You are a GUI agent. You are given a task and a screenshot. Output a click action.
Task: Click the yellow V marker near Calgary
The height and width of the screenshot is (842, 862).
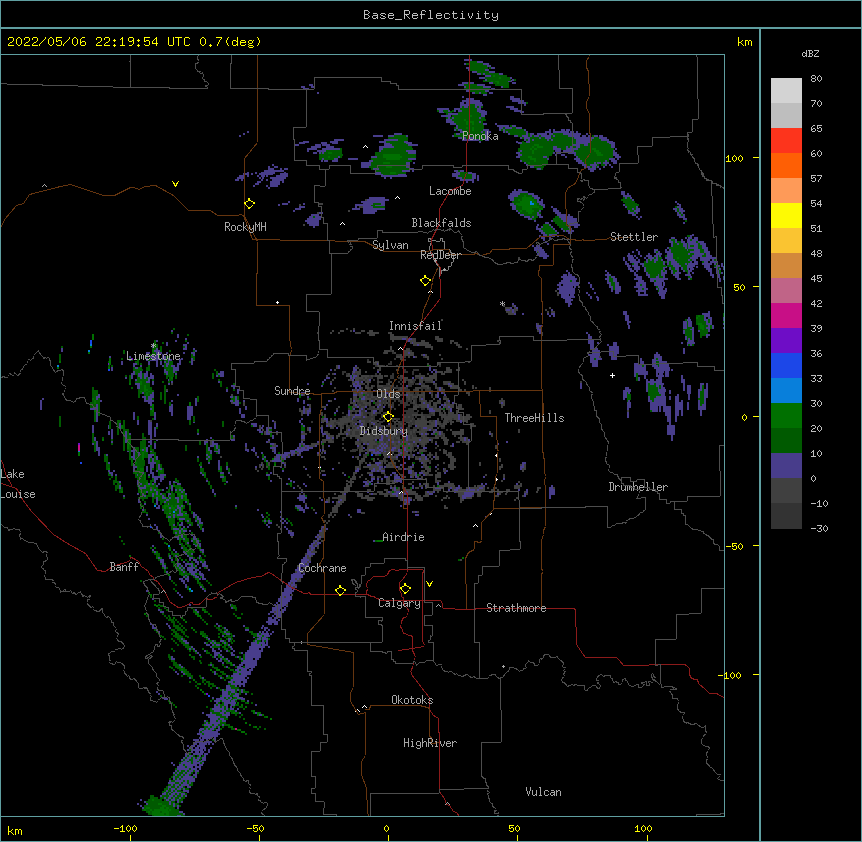pyautogui.click(x=429, y=584)
